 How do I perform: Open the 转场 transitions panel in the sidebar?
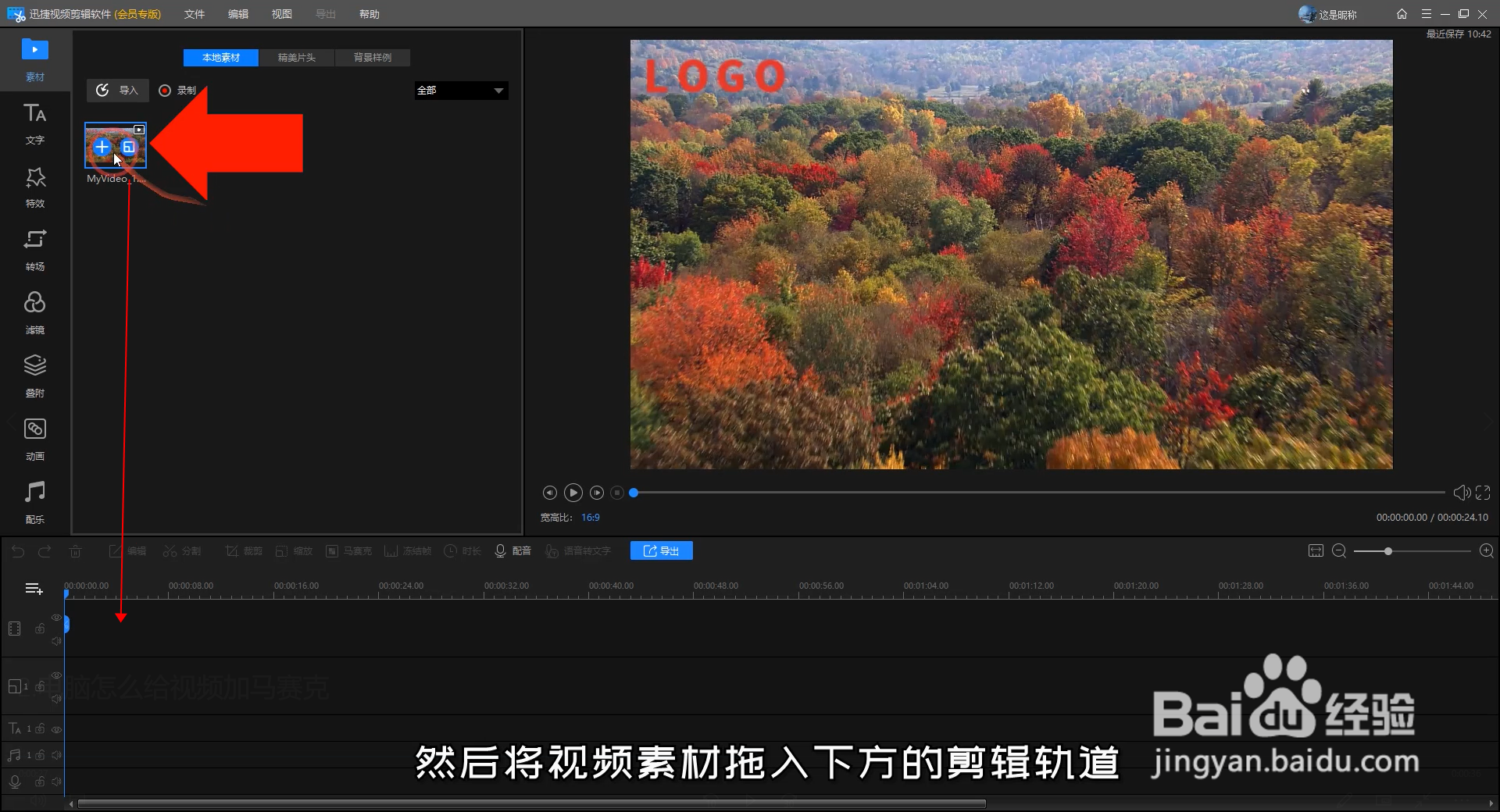pos(34,250)
